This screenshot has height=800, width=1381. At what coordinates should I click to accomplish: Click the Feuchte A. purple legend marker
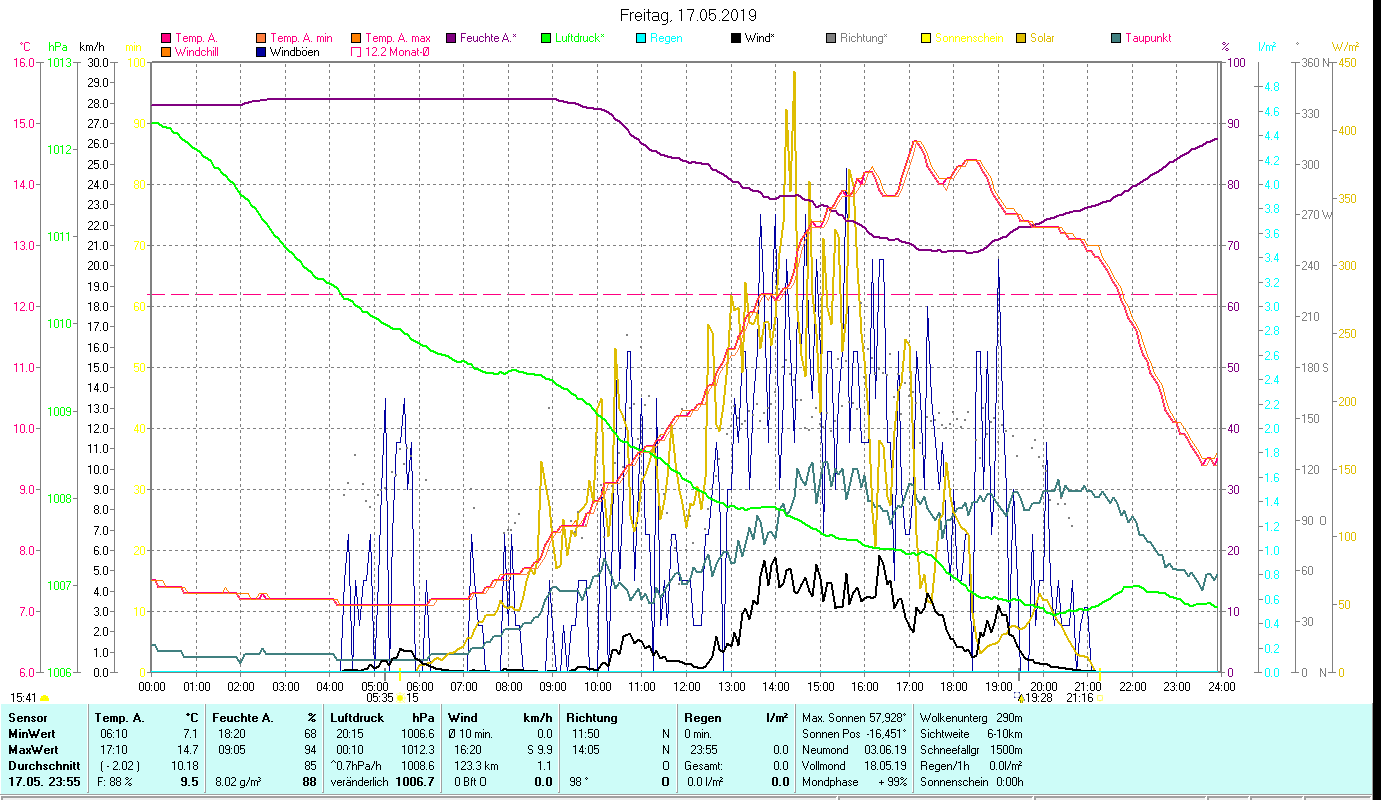pyautogui.click(x=450, y=39)
